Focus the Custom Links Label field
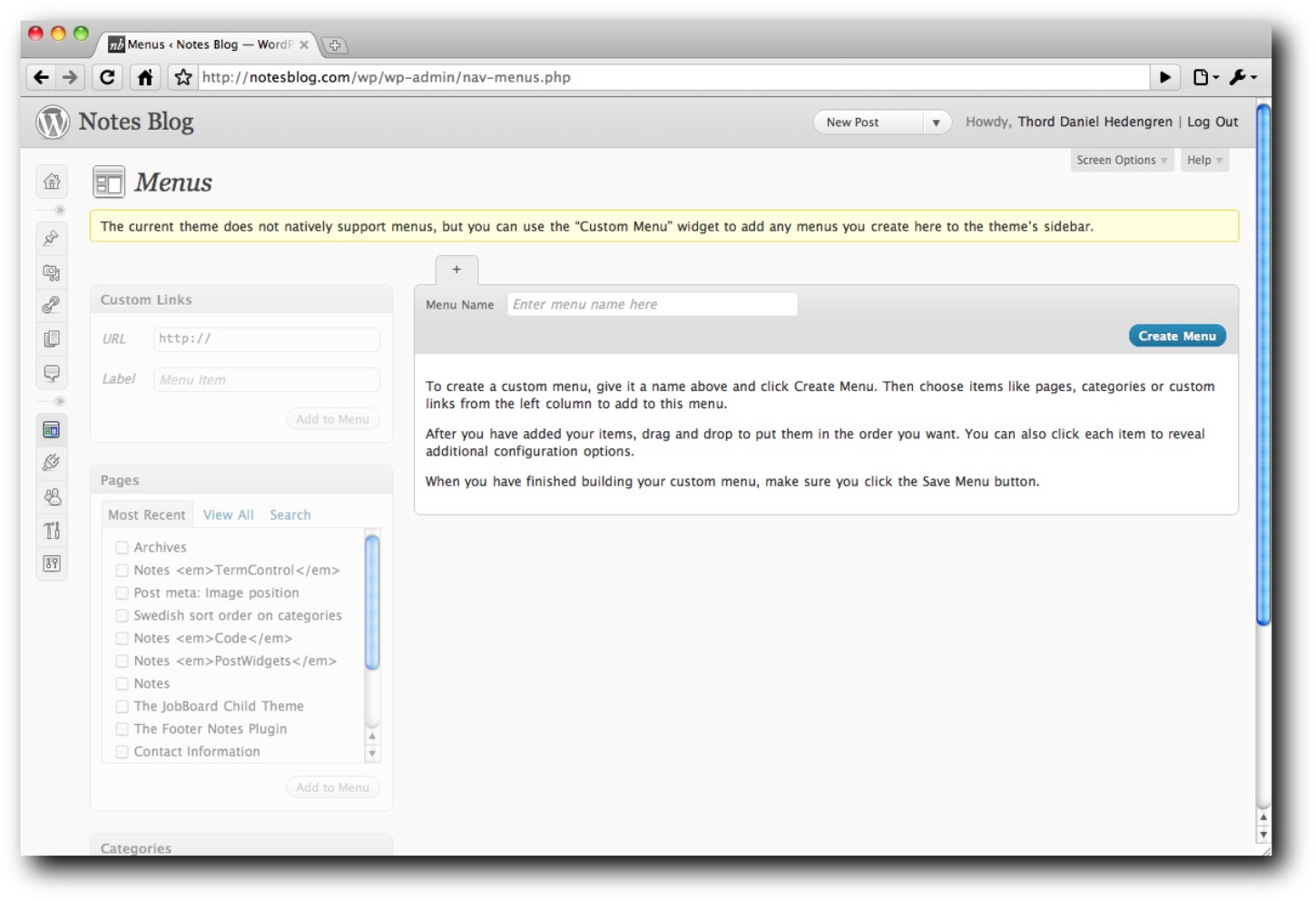 (266, 379)
